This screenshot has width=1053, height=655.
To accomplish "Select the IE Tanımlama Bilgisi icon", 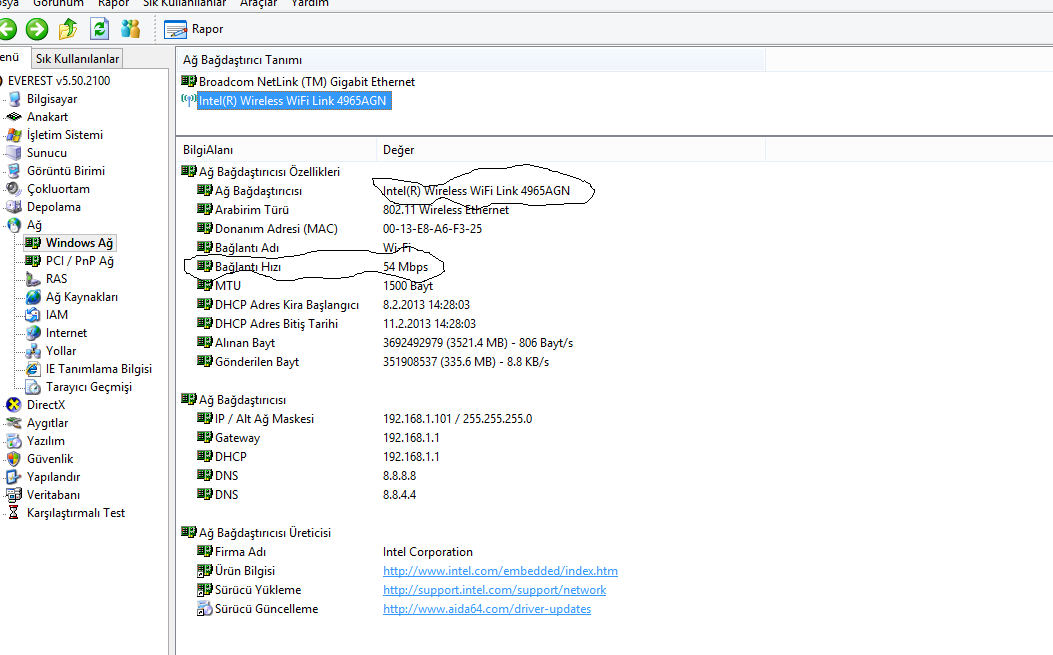I will click(33, 369).
